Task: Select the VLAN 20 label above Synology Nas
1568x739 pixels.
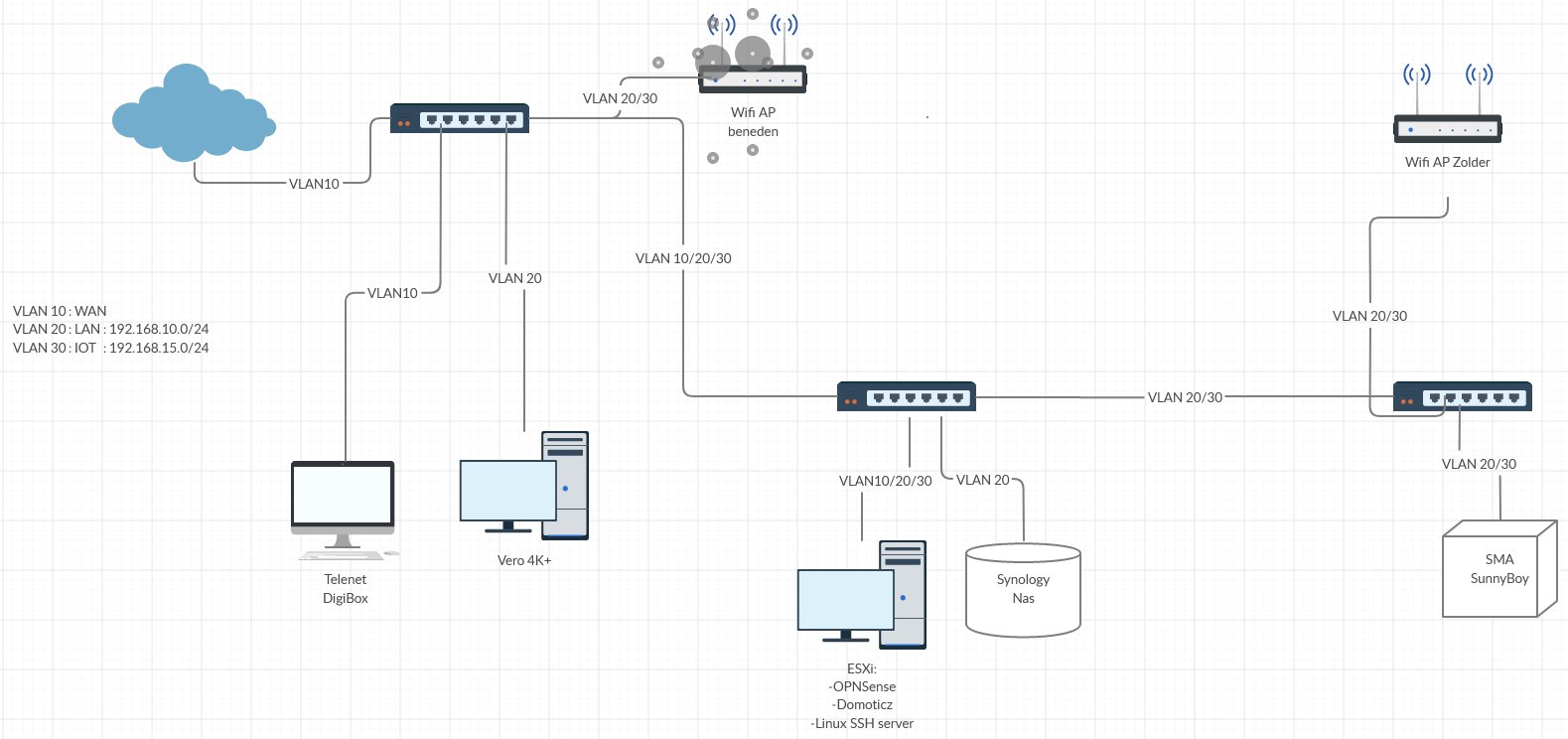Action: 982,480
